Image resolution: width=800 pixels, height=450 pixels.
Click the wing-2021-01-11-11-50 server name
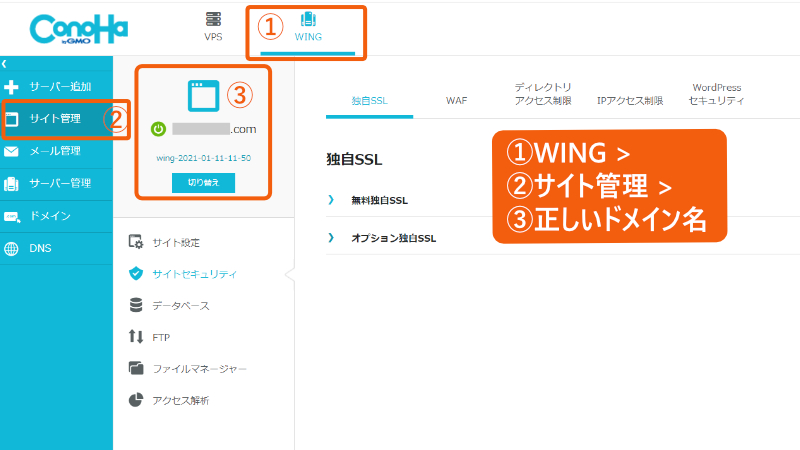[204, 158]
